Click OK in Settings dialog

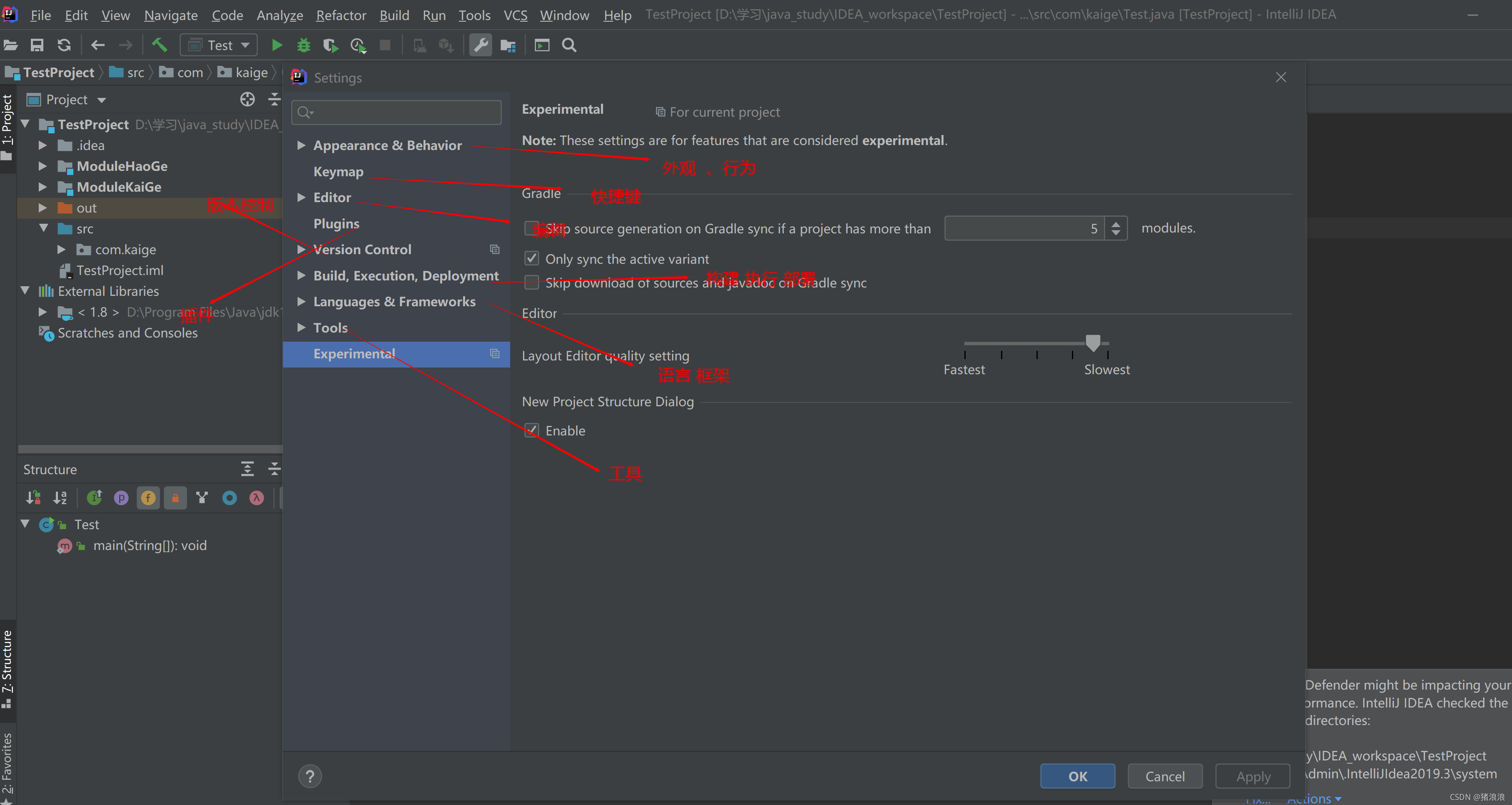click(1078, 776)
